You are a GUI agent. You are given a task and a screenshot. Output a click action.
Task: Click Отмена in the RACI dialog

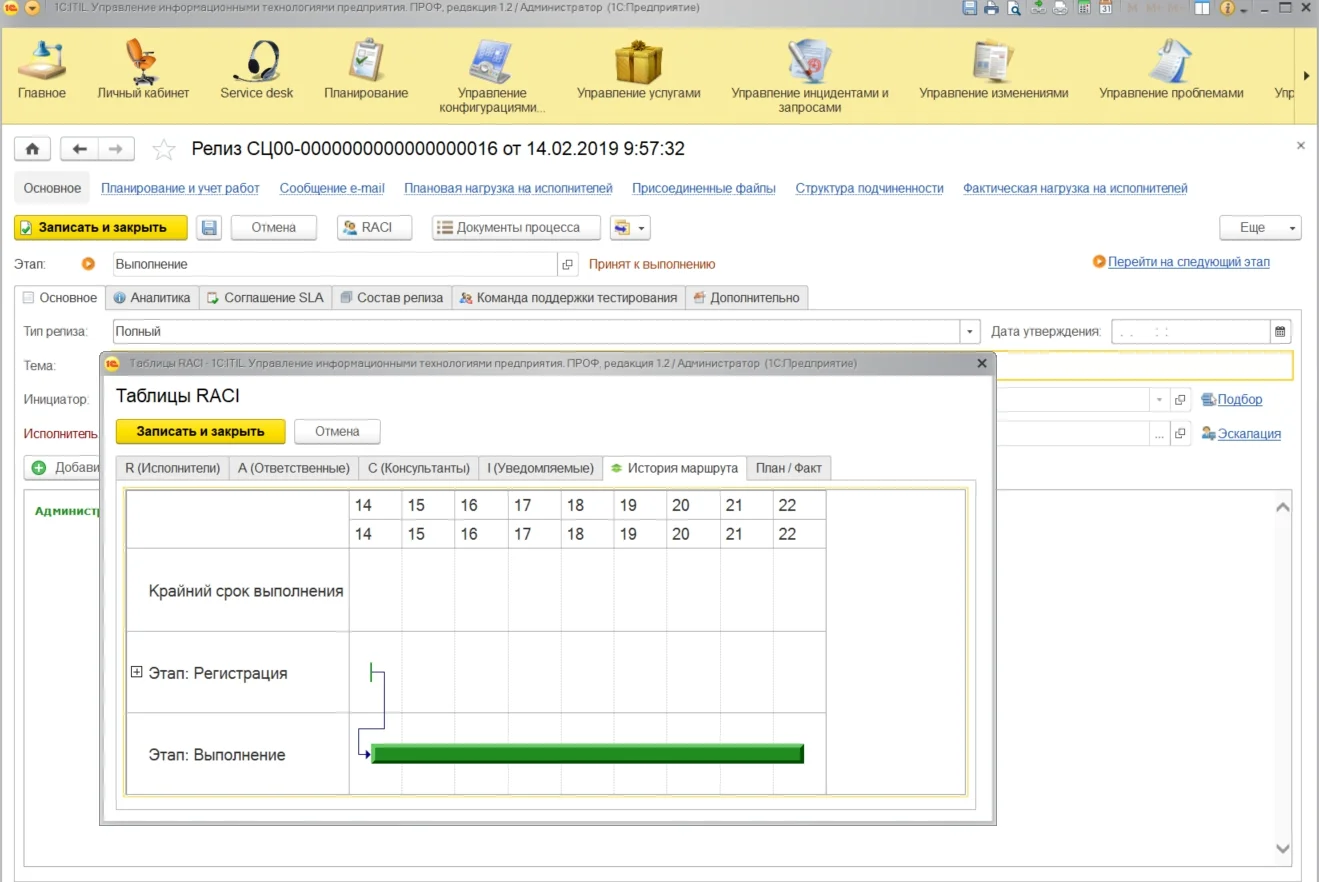(337, 432)
